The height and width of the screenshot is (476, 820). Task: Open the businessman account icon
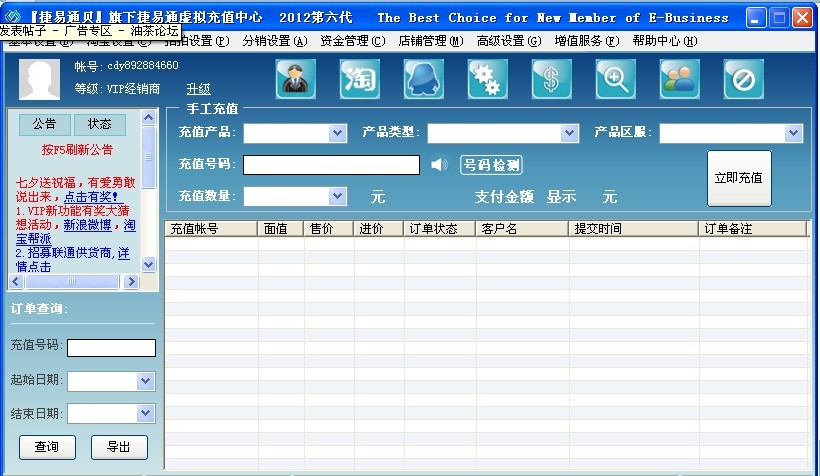(x=296, y=79)
